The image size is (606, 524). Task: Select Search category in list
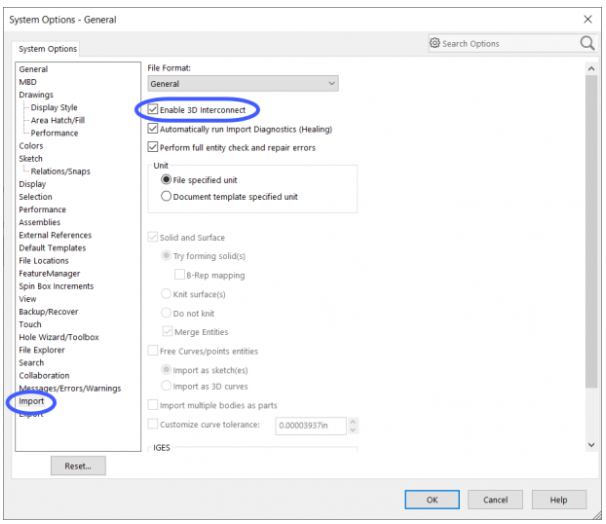[31, 362]
